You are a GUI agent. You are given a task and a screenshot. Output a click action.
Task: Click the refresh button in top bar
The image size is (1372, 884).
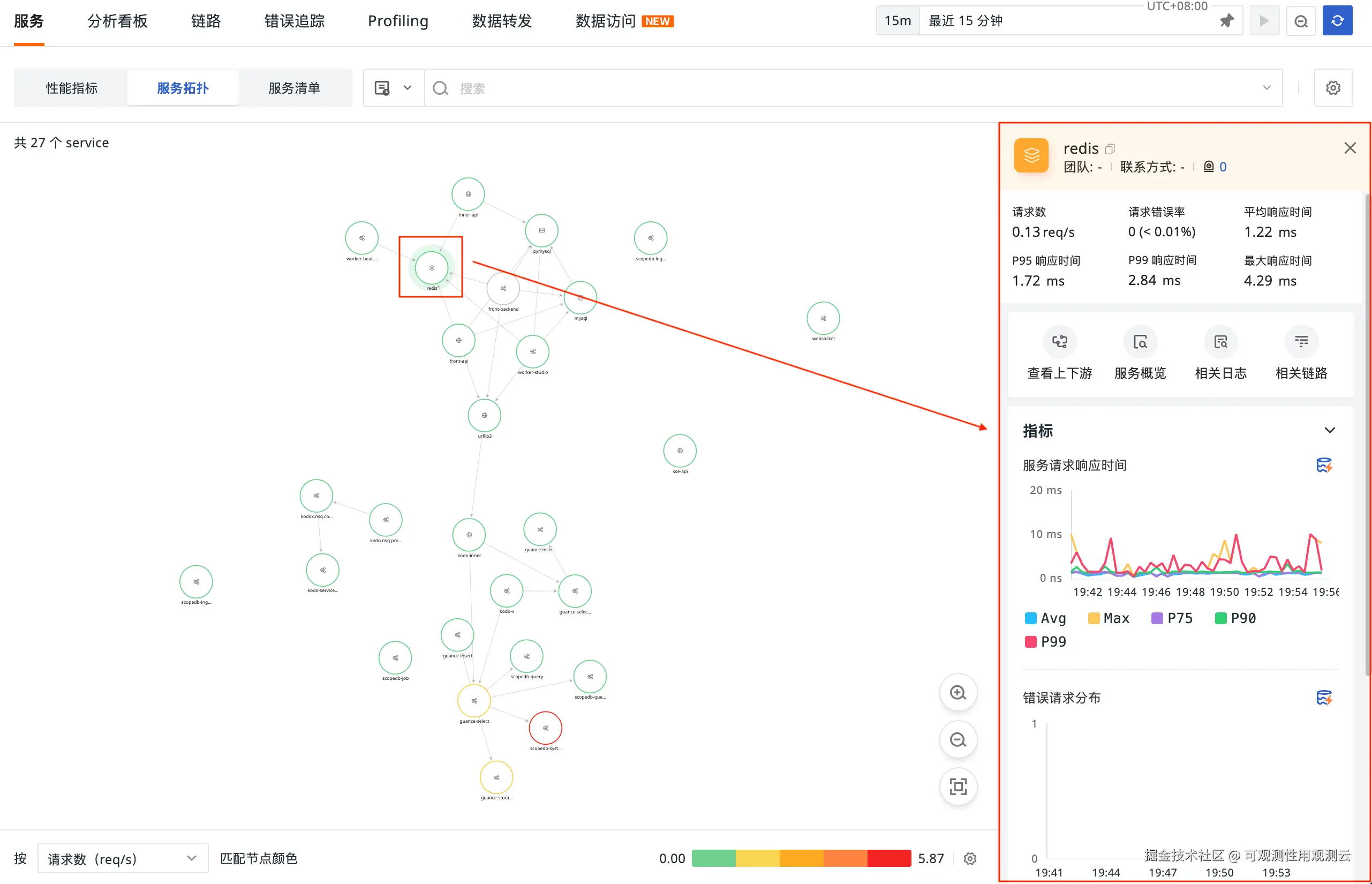point(1337,21)
